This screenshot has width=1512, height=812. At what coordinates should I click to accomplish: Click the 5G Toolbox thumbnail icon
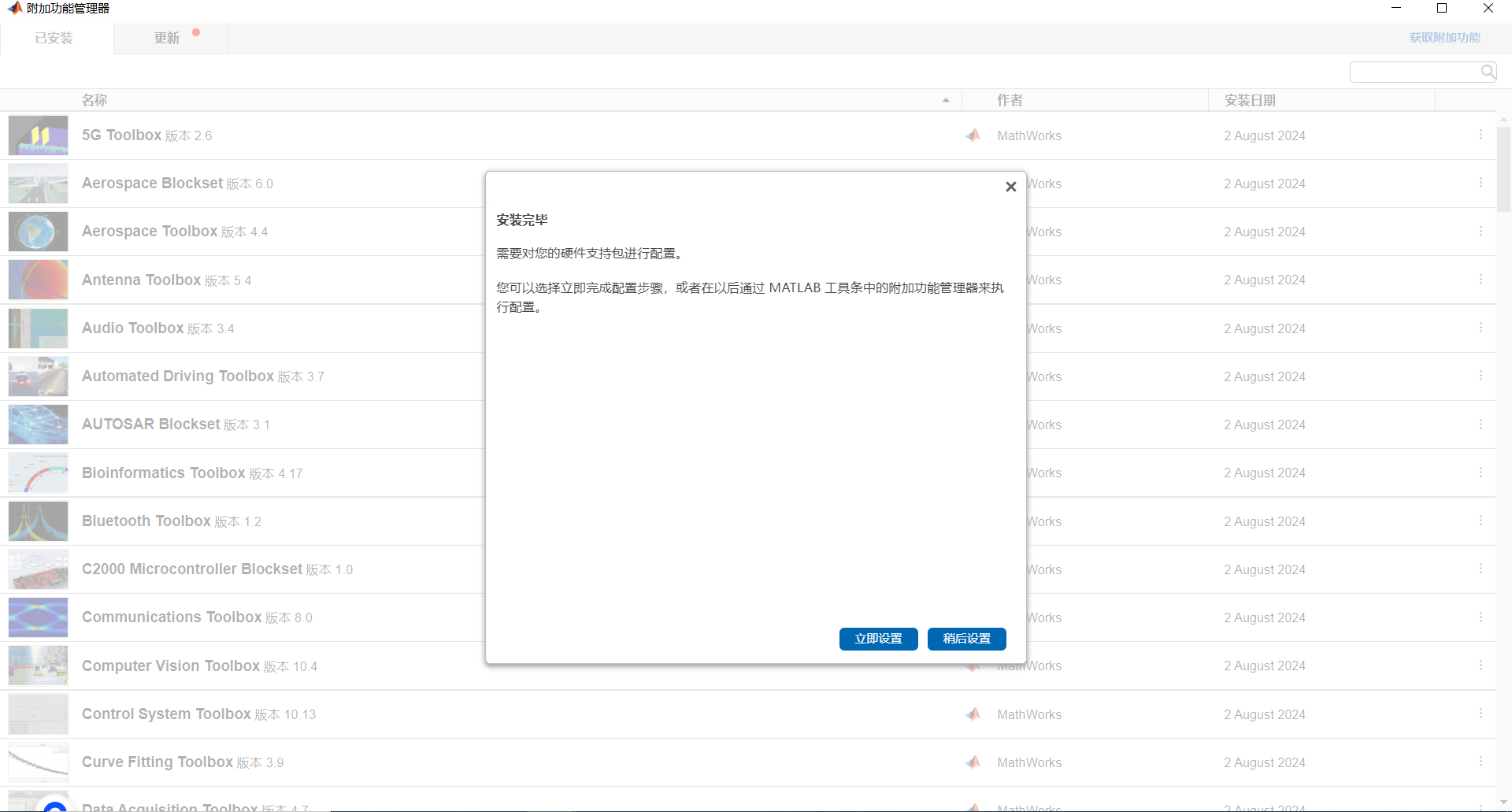38,135
